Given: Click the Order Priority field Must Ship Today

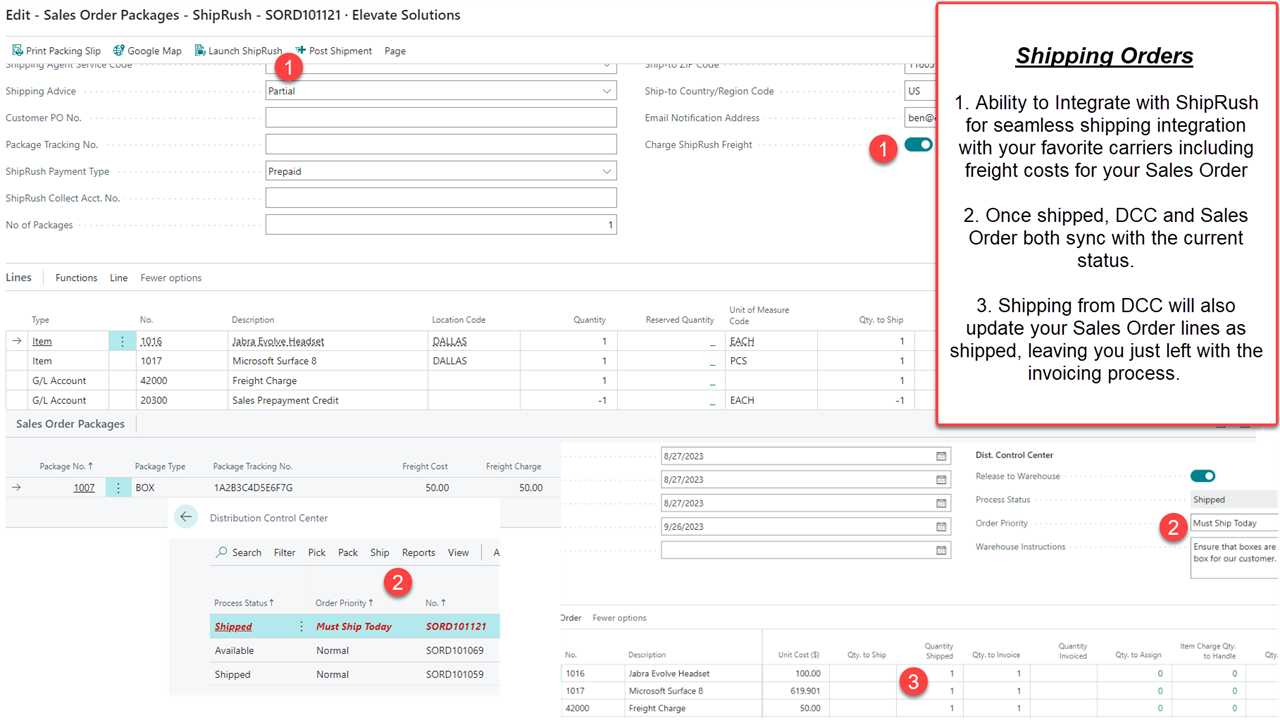Looking at the screenshot, I should pos(1233,523).
